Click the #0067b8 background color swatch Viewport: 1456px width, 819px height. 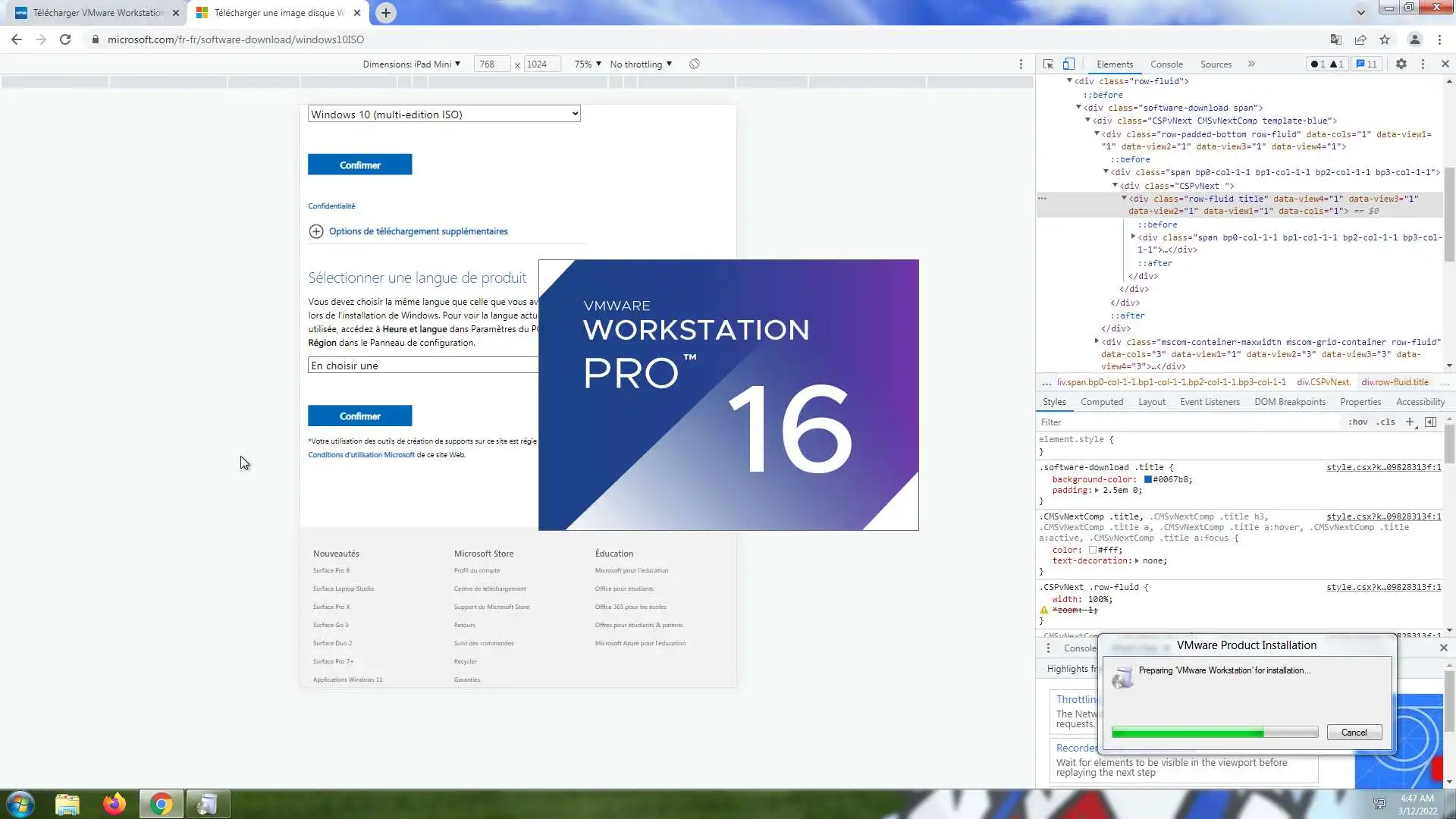pyautogui.click(x=1148, y=479)
